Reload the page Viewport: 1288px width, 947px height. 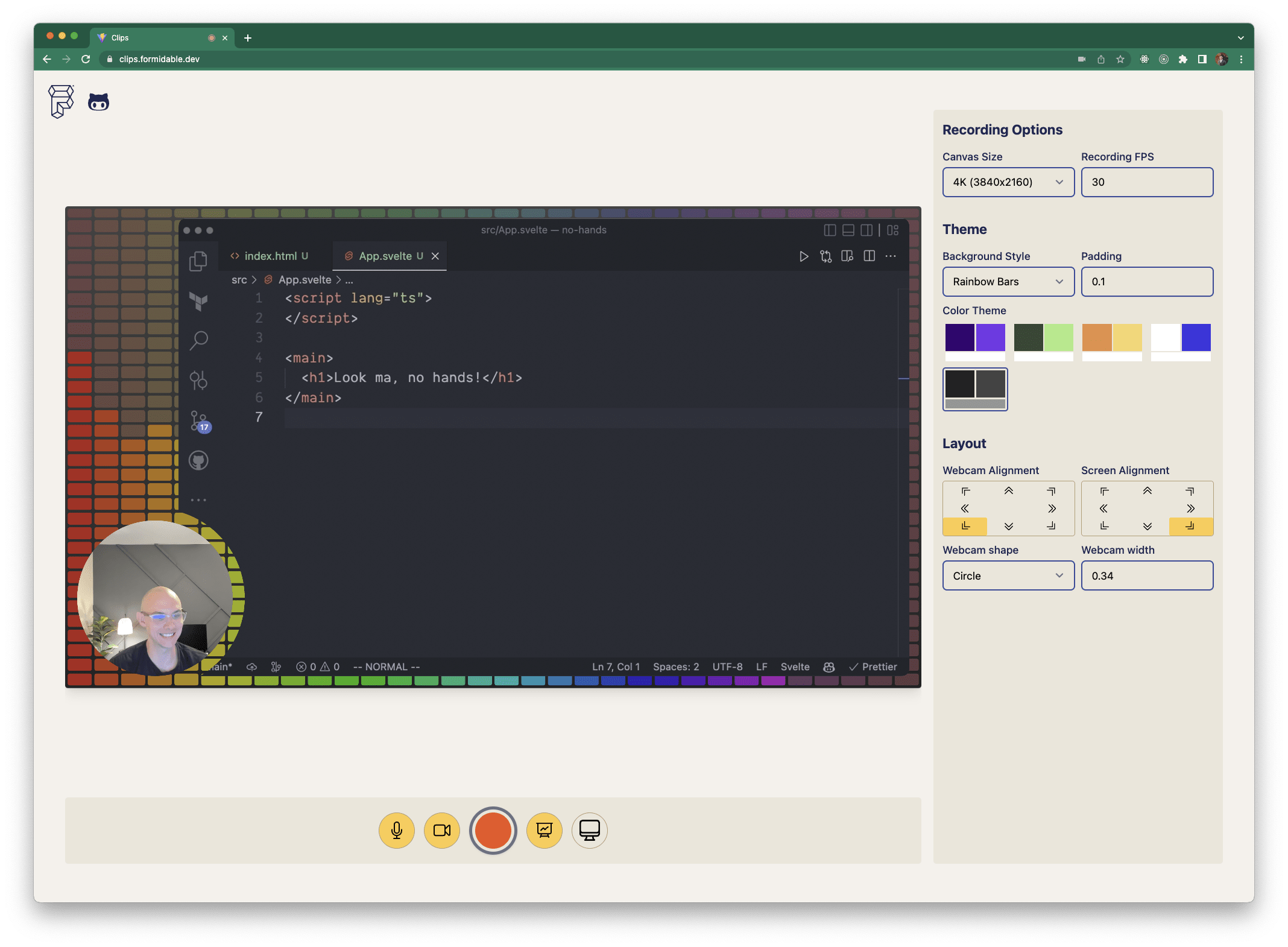pyautogui.click(x=86, y=59)
